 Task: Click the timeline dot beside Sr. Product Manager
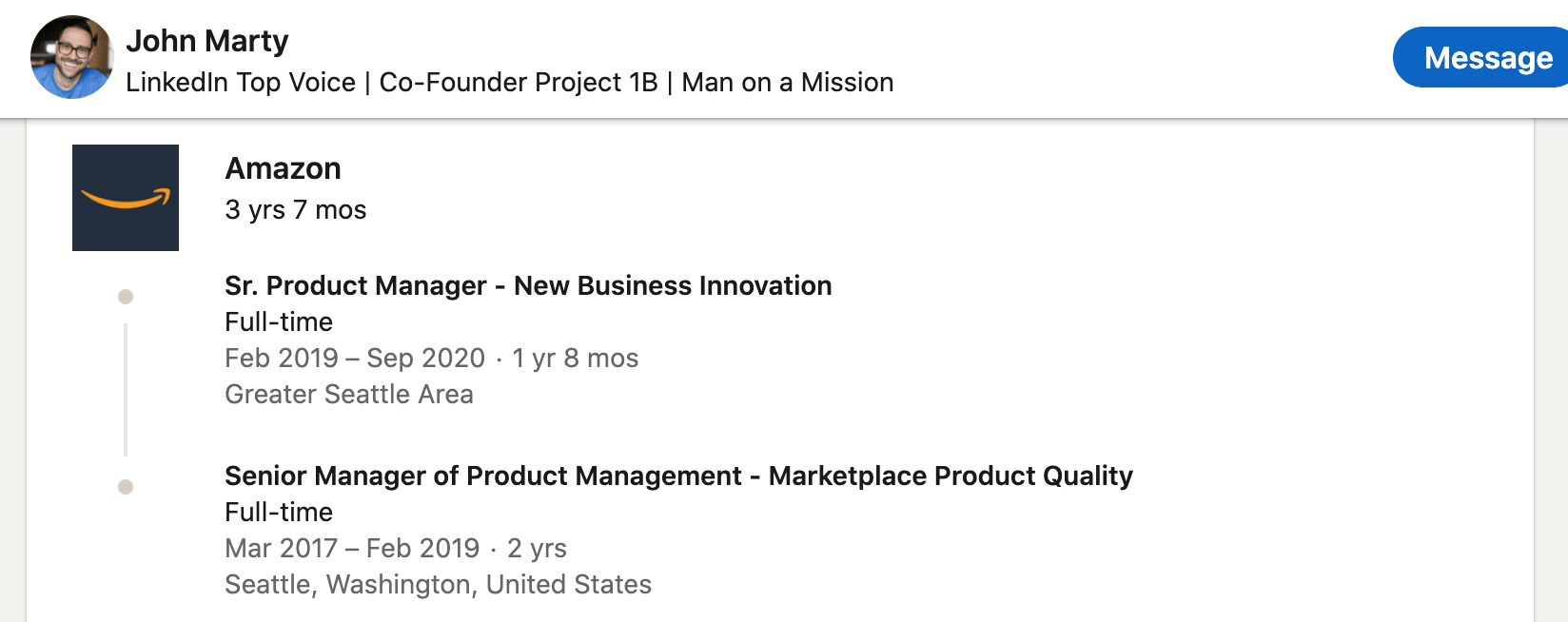(126, 297)
